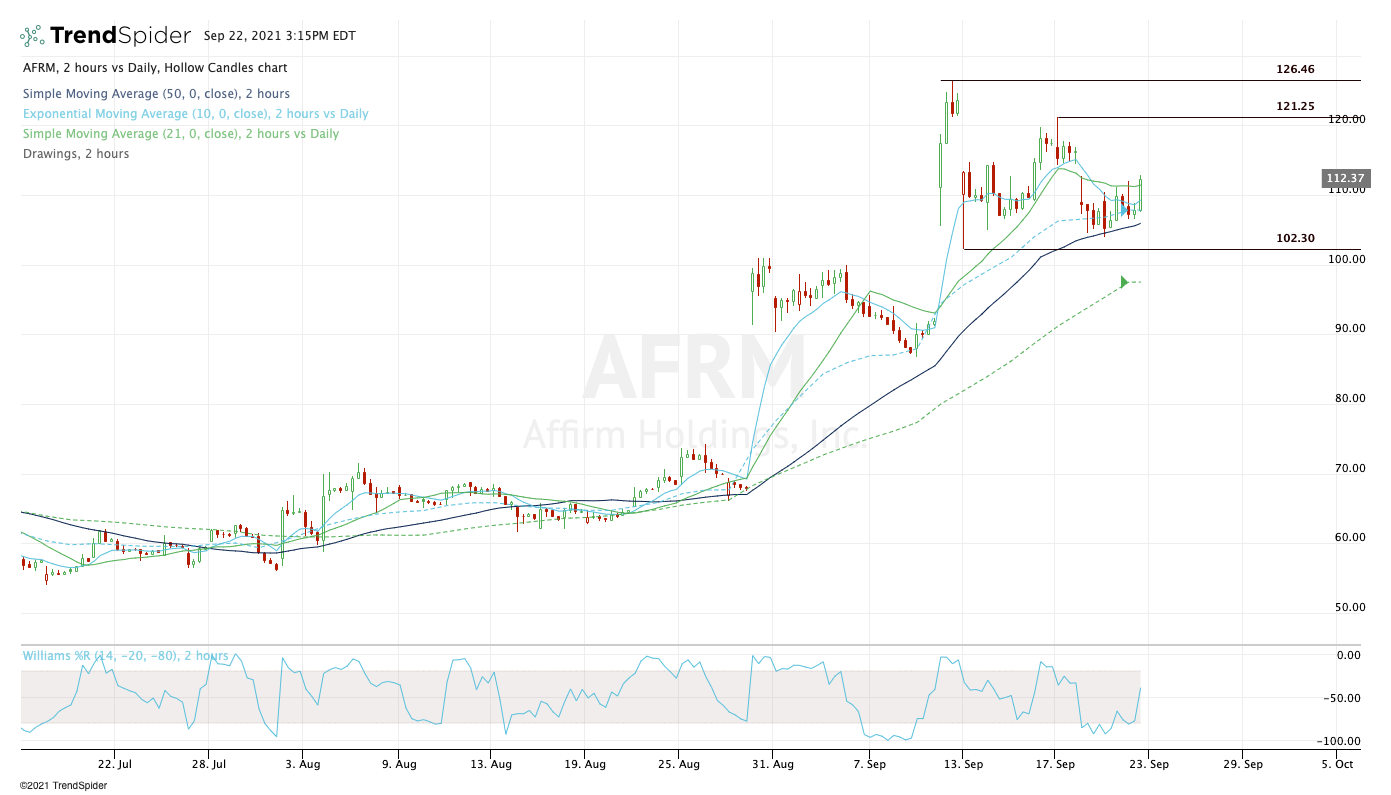Click the 13. Aug date label

[489, 764]
